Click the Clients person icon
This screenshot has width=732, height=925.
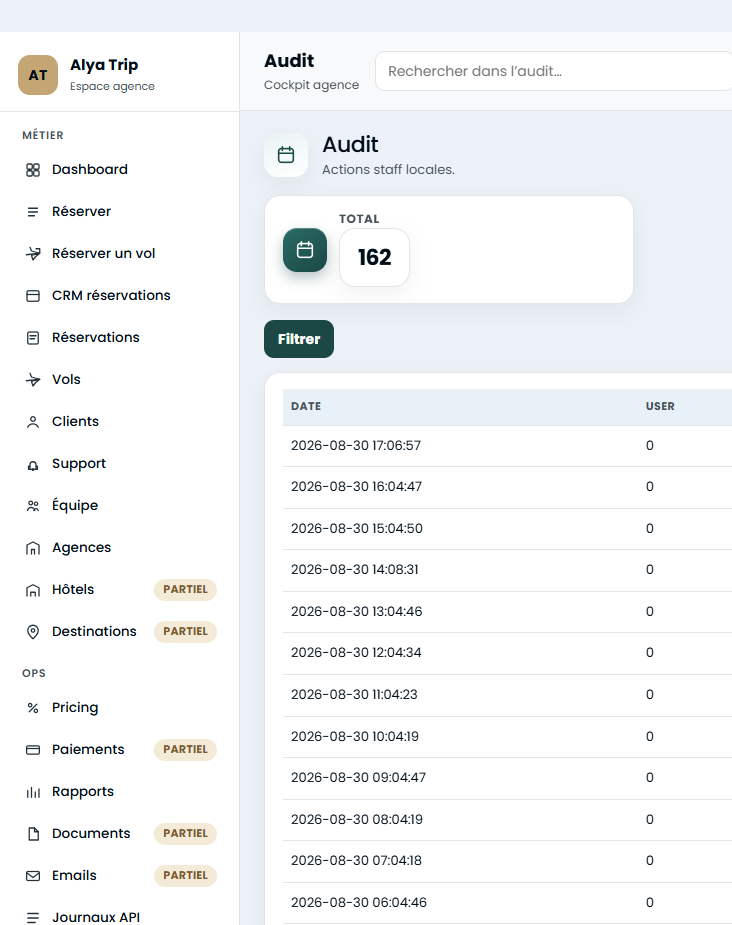pos(33,422)
